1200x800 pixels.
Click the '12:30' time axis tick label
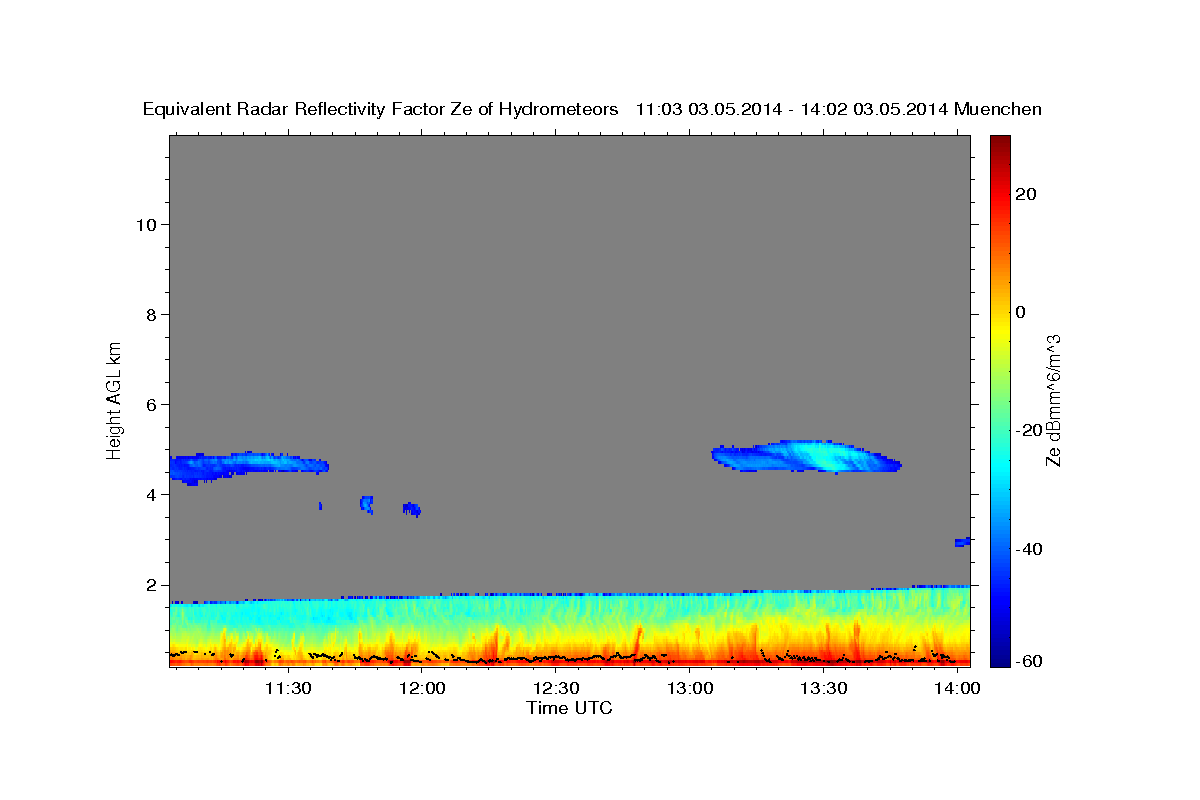tap(556, 689)
